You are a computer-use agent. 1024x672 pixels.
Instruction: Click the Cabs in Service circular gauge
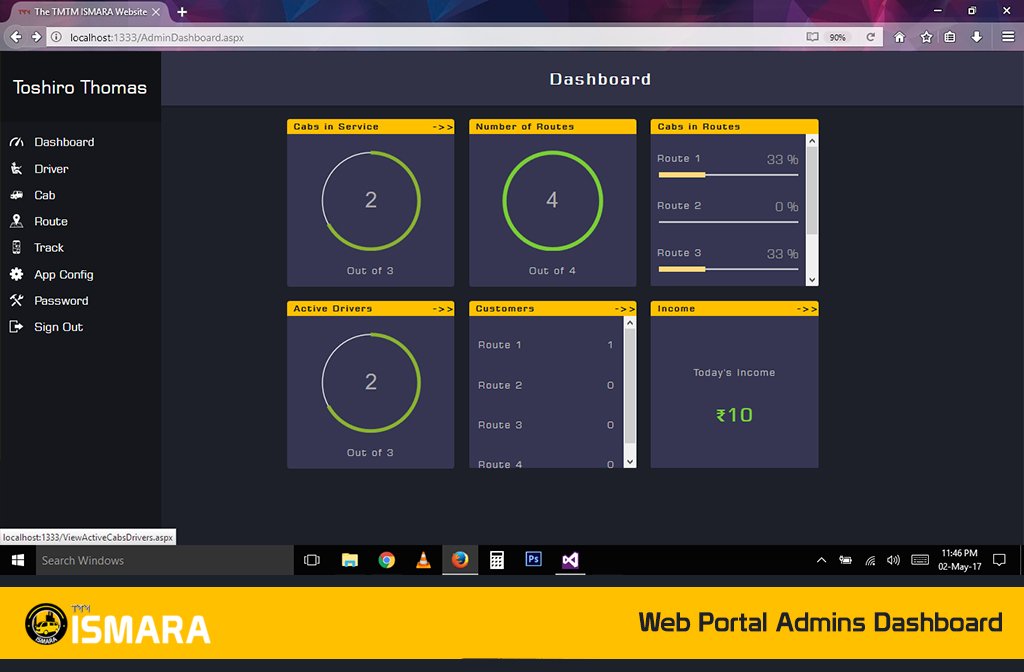point(371,200)
